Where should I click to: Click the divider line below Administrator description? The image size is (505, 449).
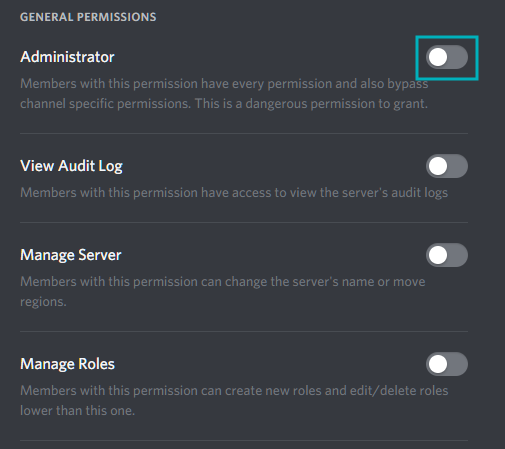click(x=244, y=133)
